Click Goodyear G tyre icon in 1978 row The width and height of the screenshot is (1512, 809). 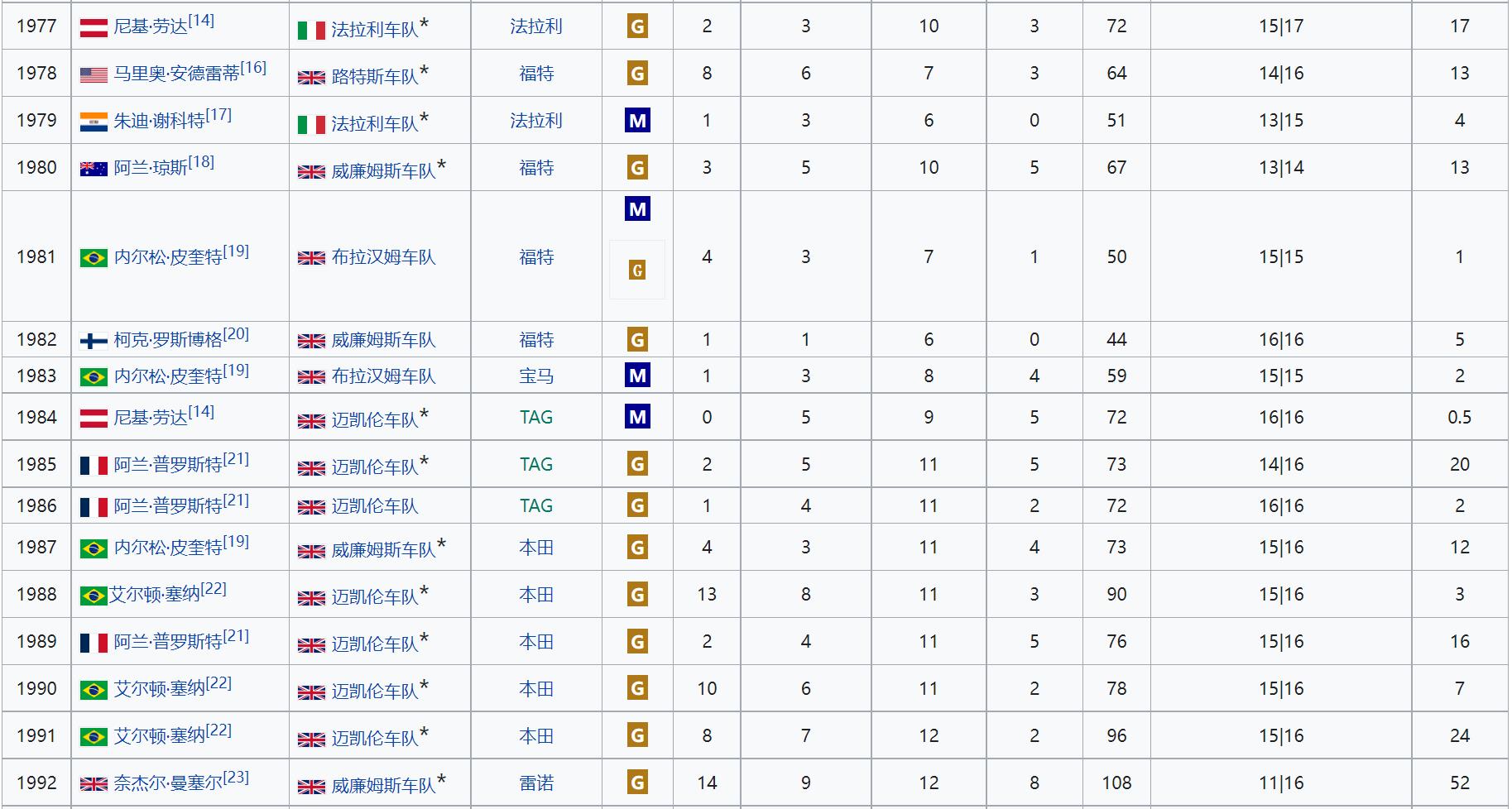point(637,74)
